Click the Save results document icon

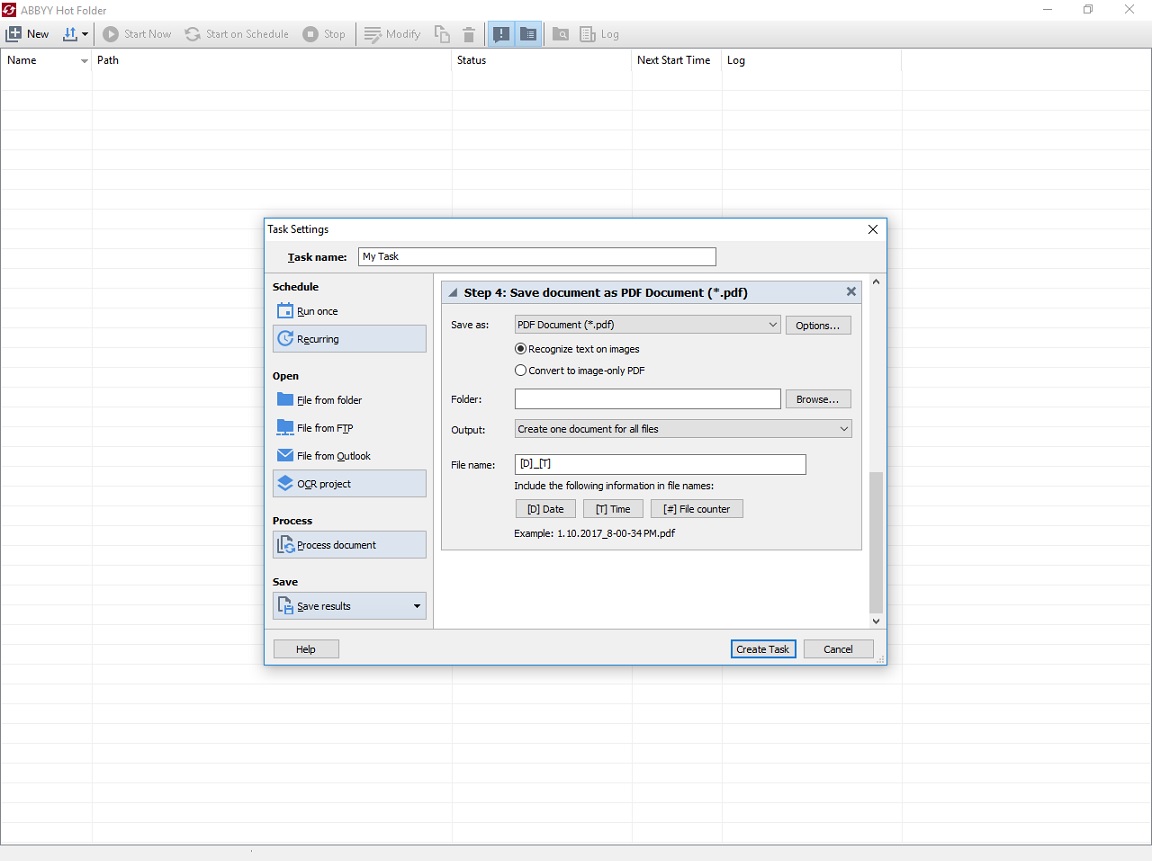pos(285,606)
